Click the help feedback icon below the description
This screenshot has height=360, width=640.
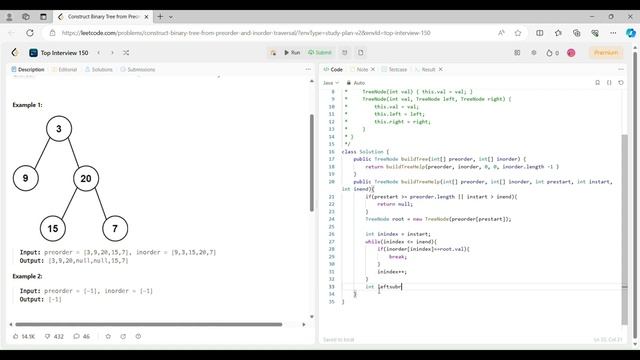138,336
